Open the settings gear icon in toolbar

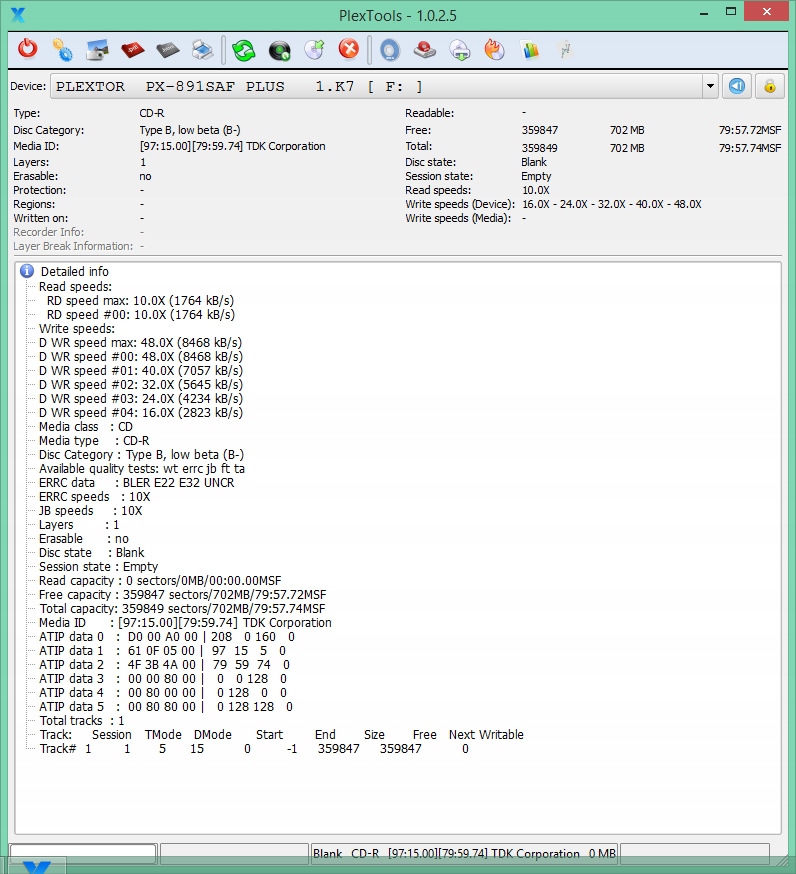62,49
